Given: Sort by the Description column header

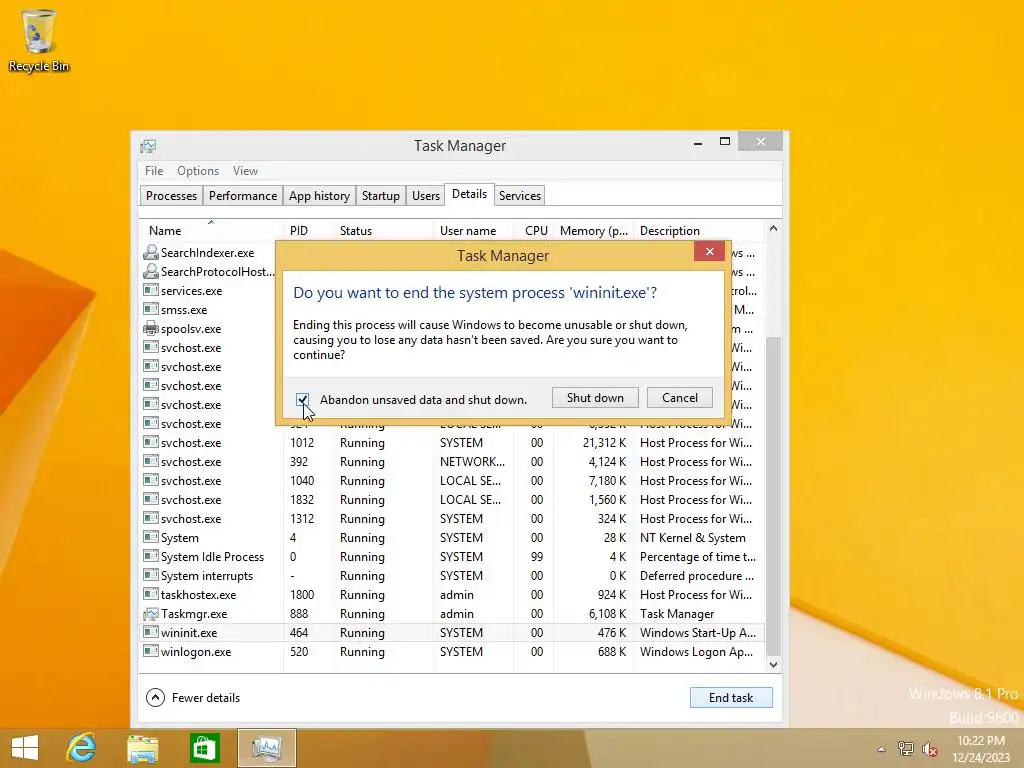Looking at the screenshot, I should tap(699, 231).
